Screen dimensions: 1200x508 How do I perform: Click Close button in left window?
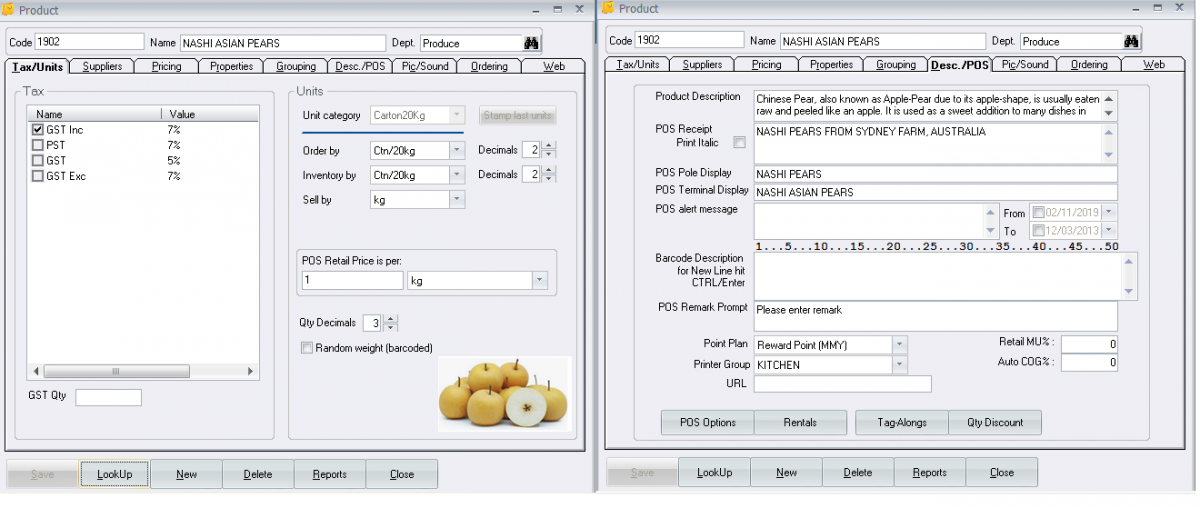tap(402, 474)
